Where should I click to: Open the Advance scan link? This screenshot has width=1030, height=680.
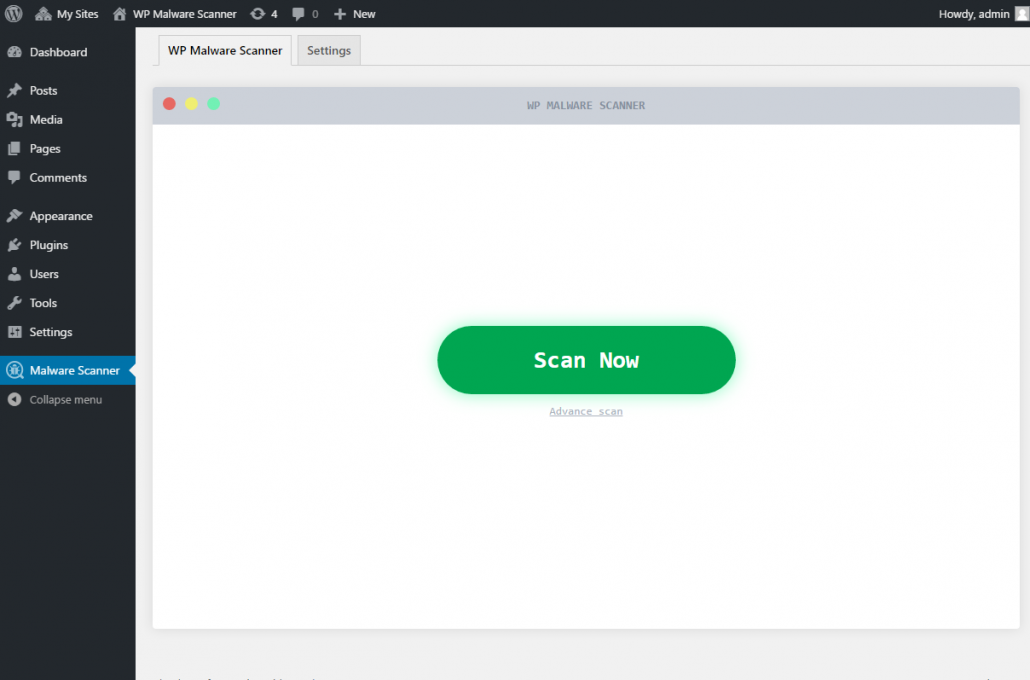586,411
